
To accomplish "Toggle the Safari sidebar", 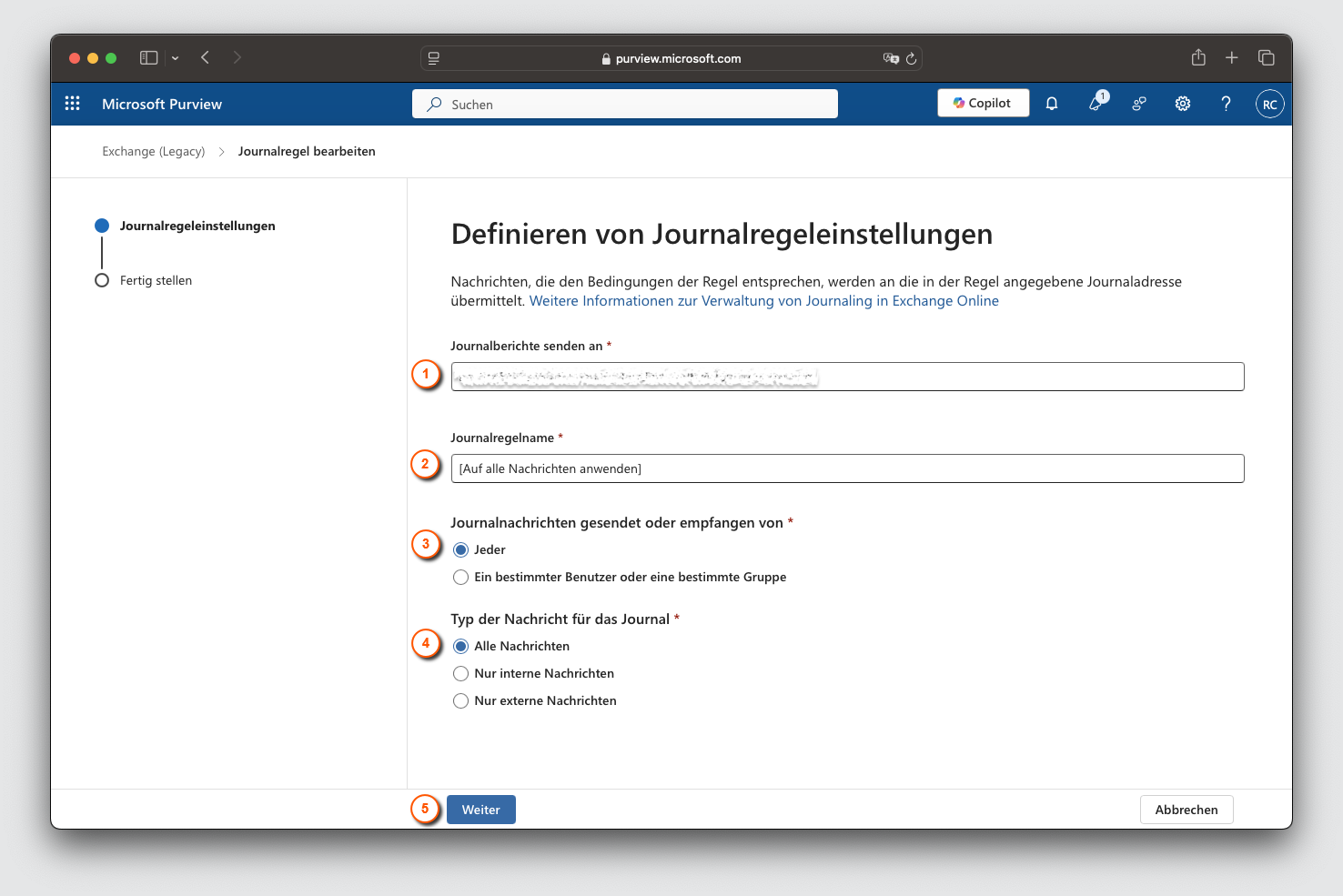I will (x=149, y=57).
